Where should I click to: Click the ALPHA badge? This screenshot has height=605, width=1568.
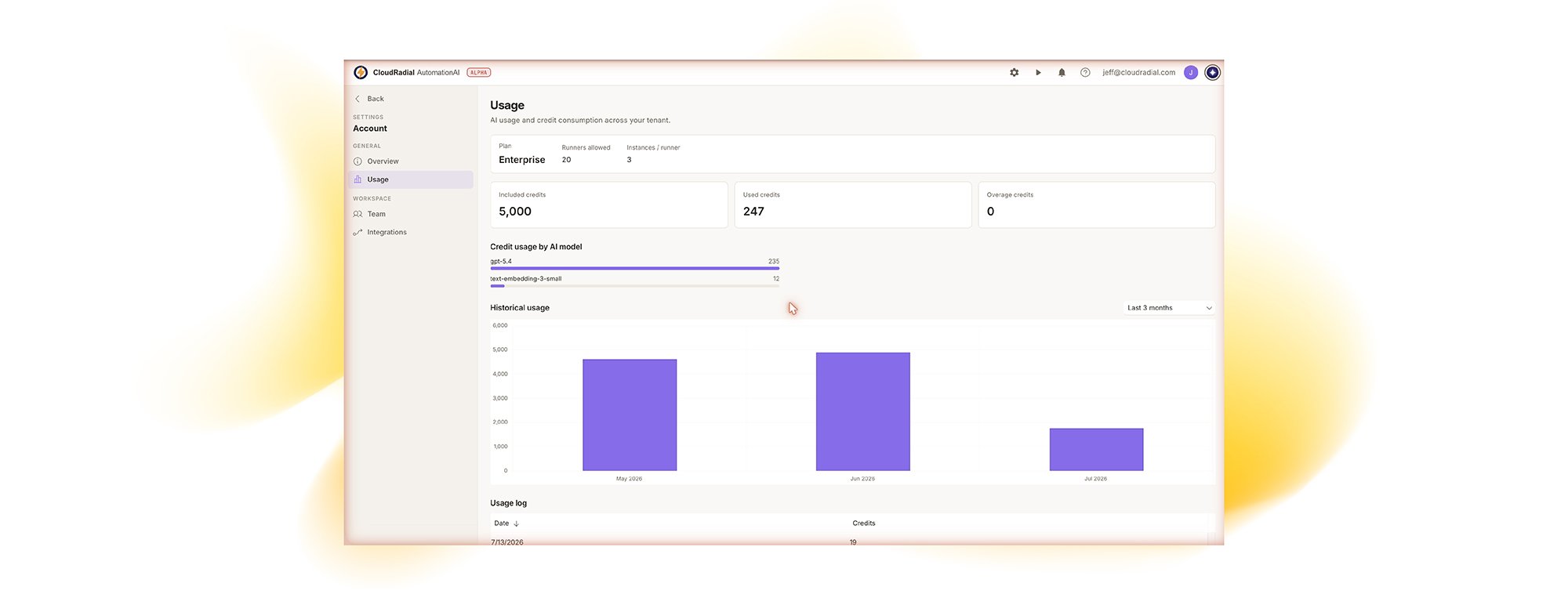(479, 72)
